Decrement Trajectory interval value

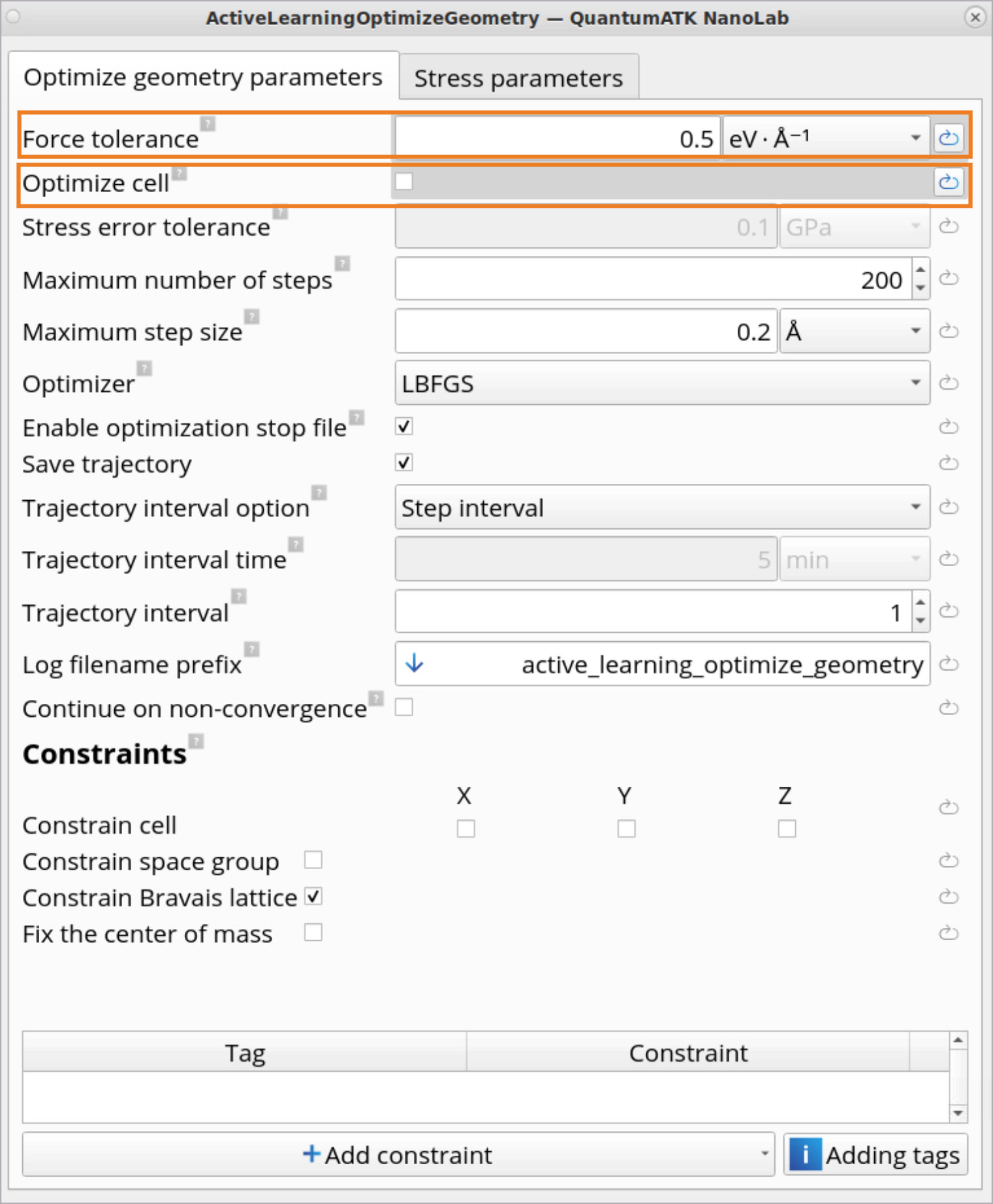(921, 621)
